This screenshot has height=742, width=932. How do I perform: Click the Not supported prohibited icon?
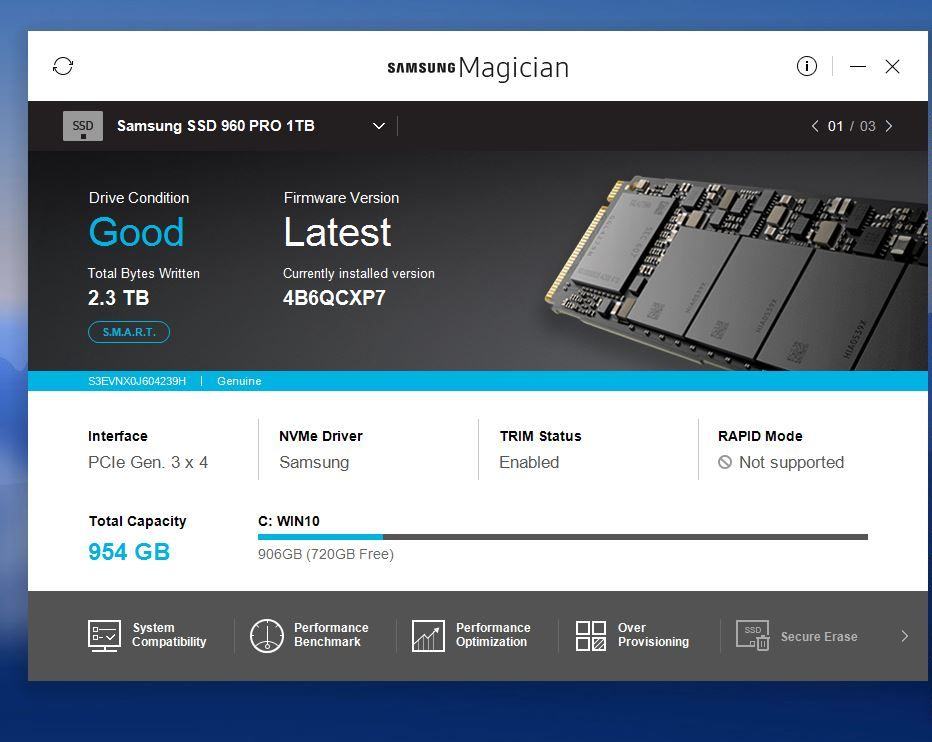(725, 462)
